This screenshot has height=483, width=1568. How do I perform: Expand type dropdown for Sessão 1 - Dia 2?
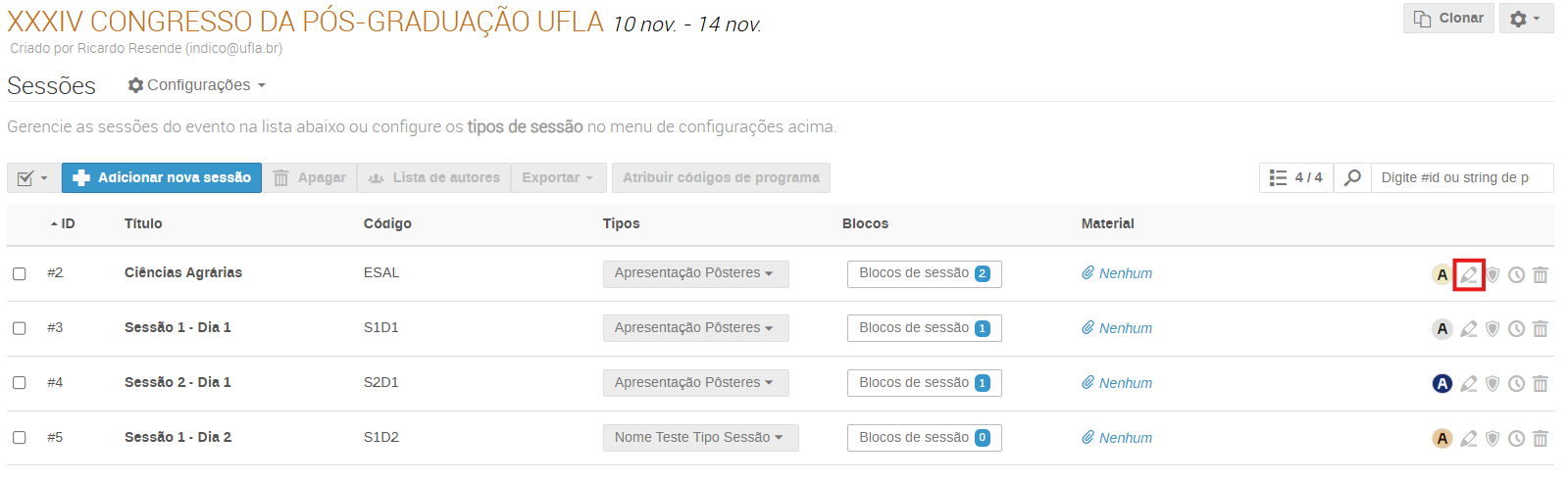(700, 438)
